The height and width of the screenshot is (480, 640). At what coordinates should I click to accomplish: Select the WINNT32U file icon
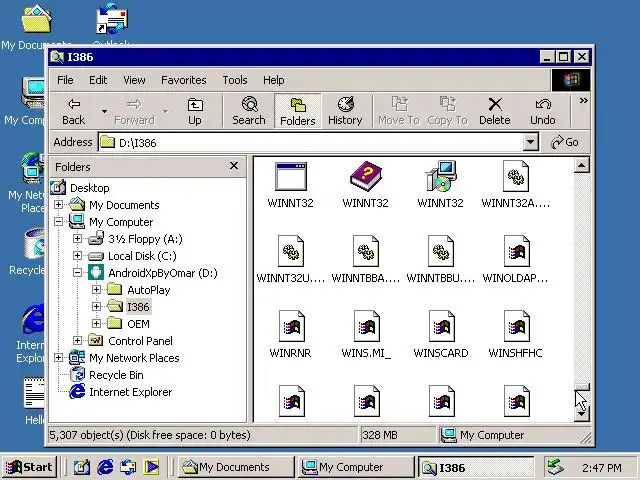click(x=290, y=251)
